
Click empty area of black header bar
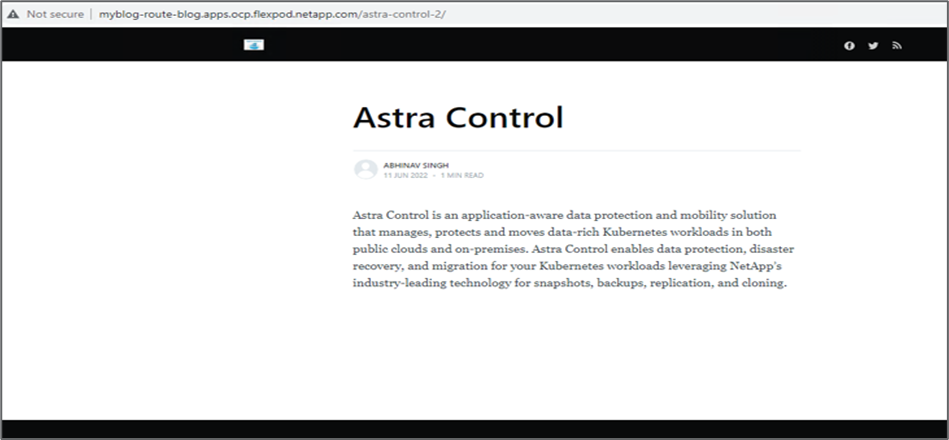545,45
